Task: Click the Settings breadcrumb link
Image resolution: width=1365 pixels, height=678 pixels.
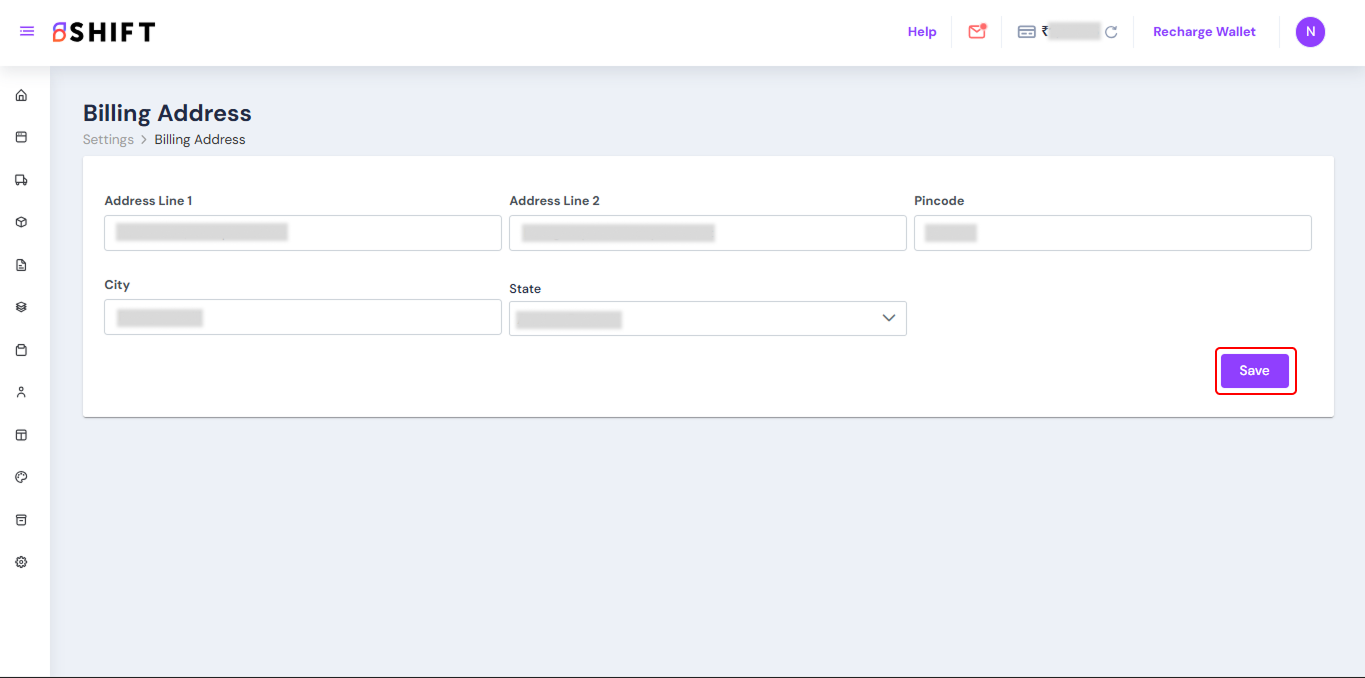Action: pos(108,140)
